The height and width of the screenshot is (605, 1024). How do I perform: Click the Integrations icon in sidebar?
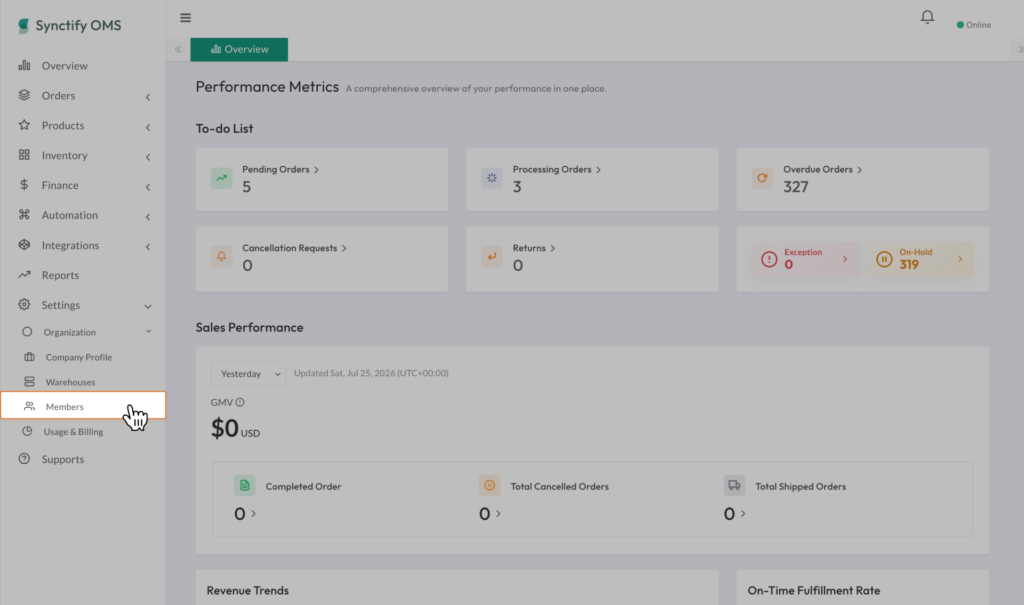pos(24,244)
